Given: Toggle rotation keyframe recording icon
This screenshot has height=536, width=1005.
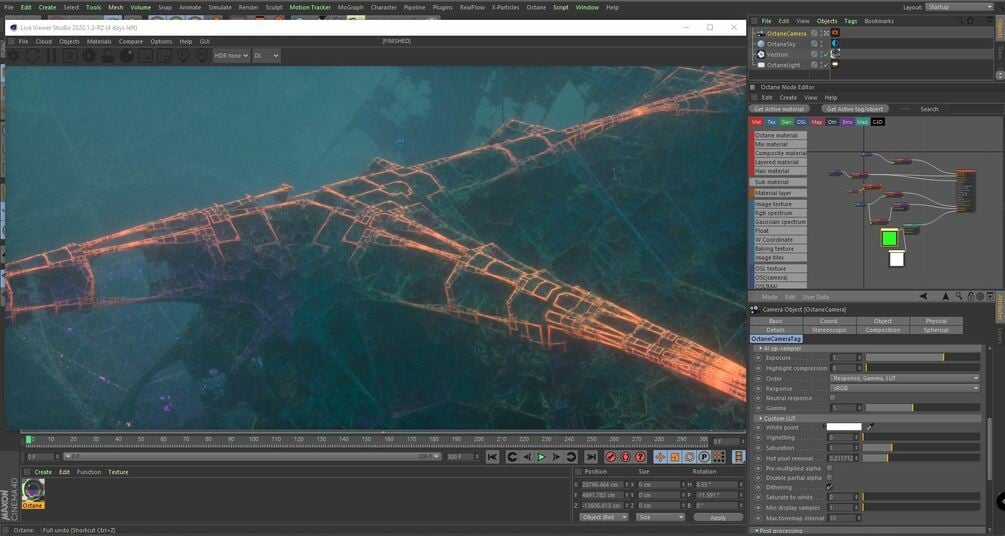Looking at the screenshot, I should click(689, 456).
